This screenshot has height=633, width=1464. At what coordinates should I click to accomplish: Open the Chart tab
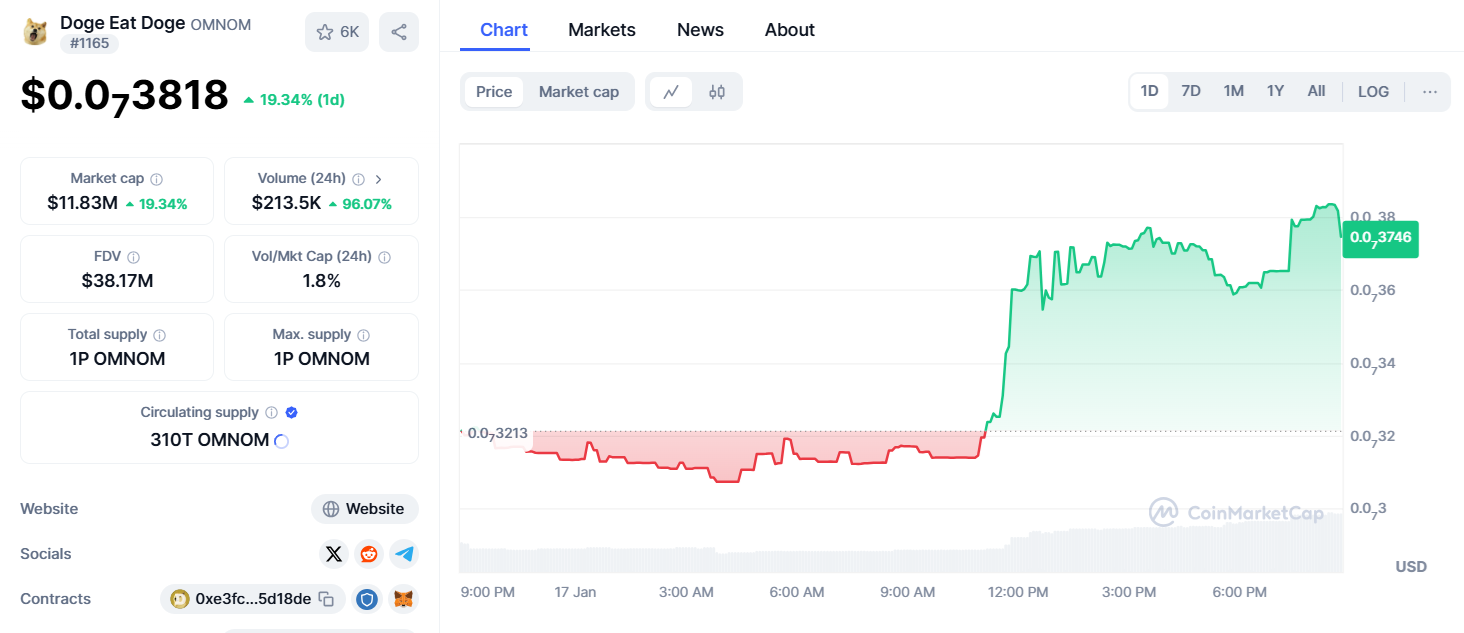pos(504,30)
